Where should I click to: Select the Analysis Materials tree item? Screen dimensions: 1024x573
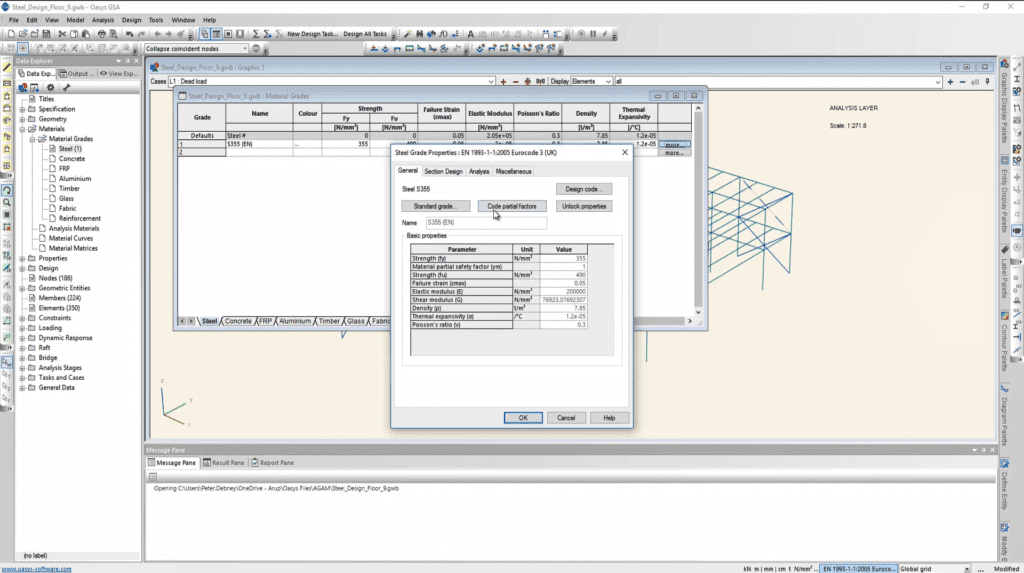pyautogui.click(x=74, y=229)
